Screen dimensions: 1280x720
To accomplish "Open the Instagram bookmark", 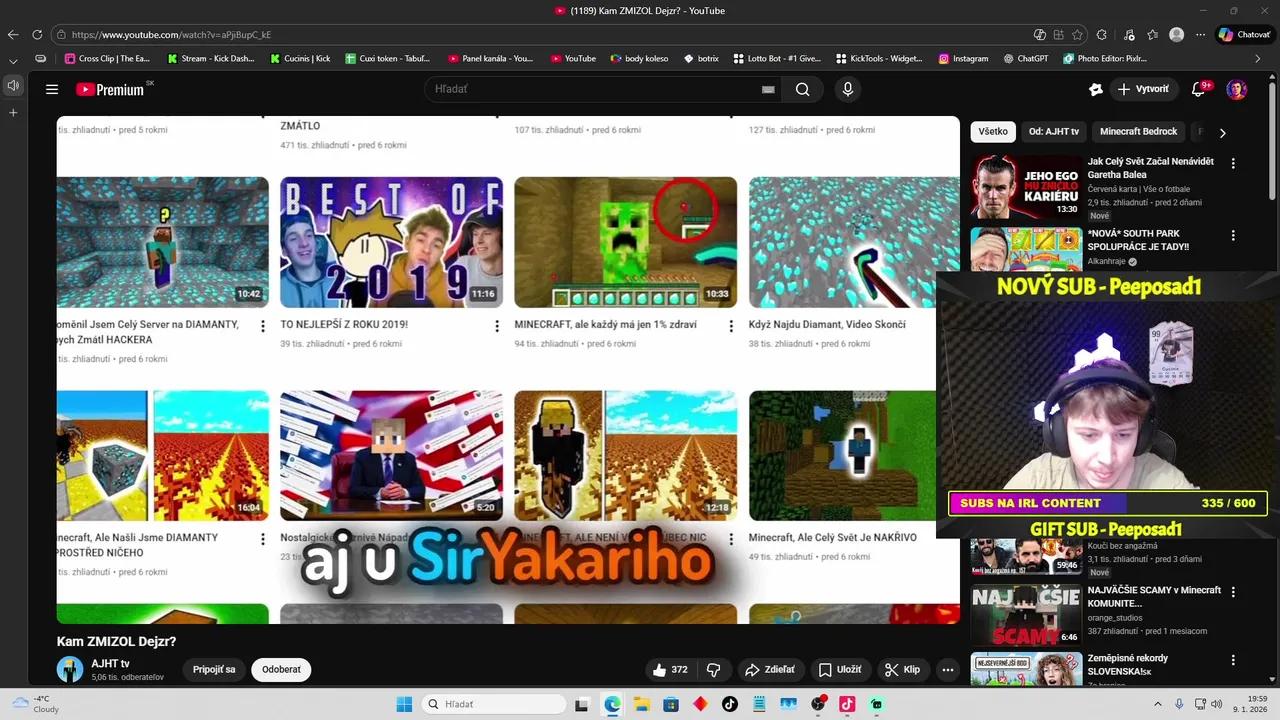I will point(963,59).
